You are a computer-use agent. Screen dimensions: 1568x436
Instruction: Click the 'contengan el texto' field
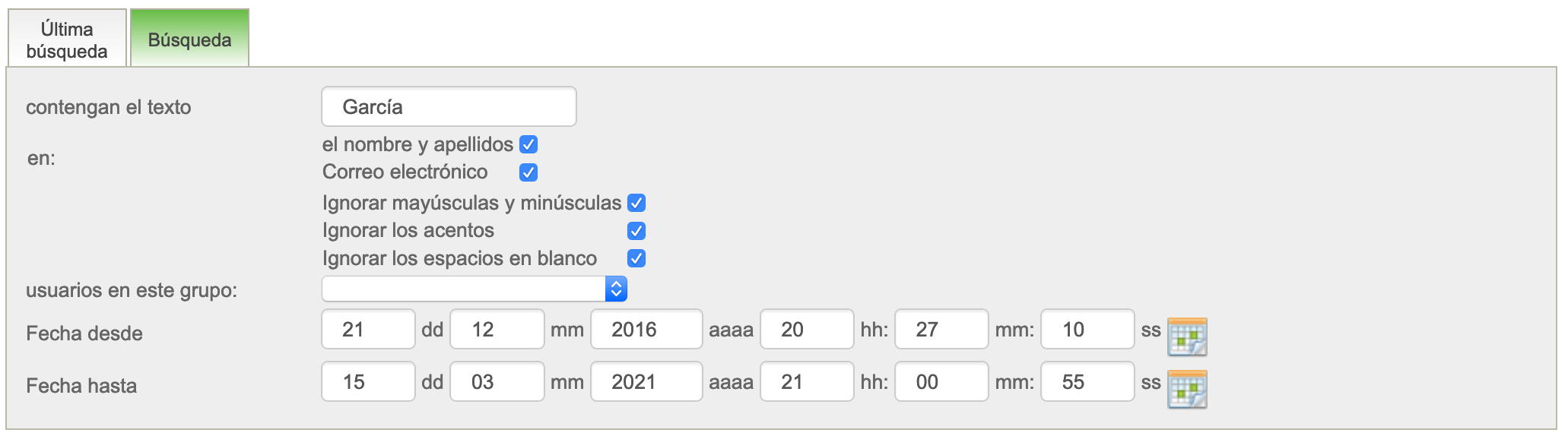pos(449,106)
